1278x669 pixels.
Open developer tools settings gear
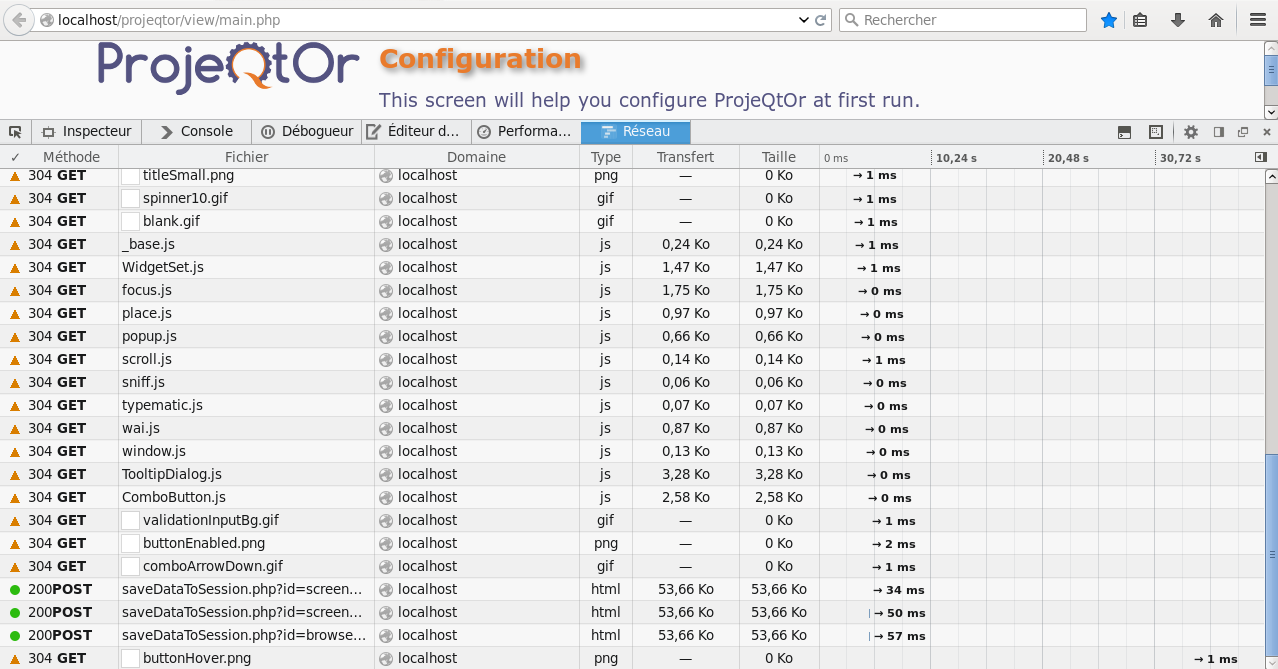click(1190, 132)
